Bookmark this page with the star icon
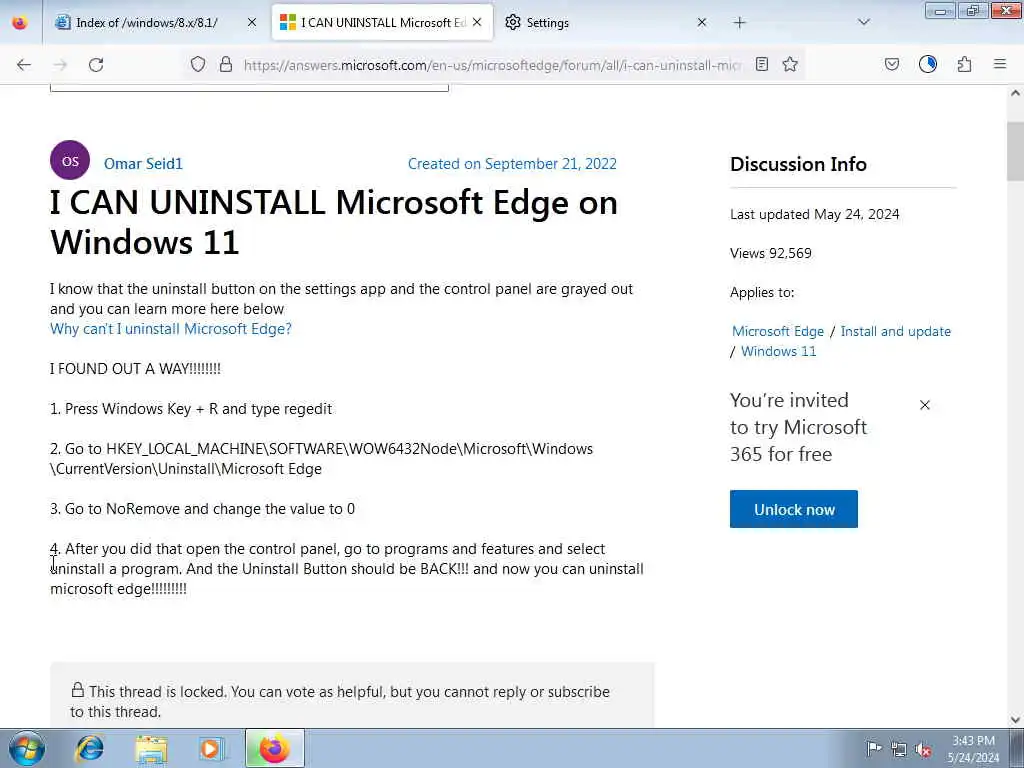This screenshot has height=768, width=1024. 790,64
